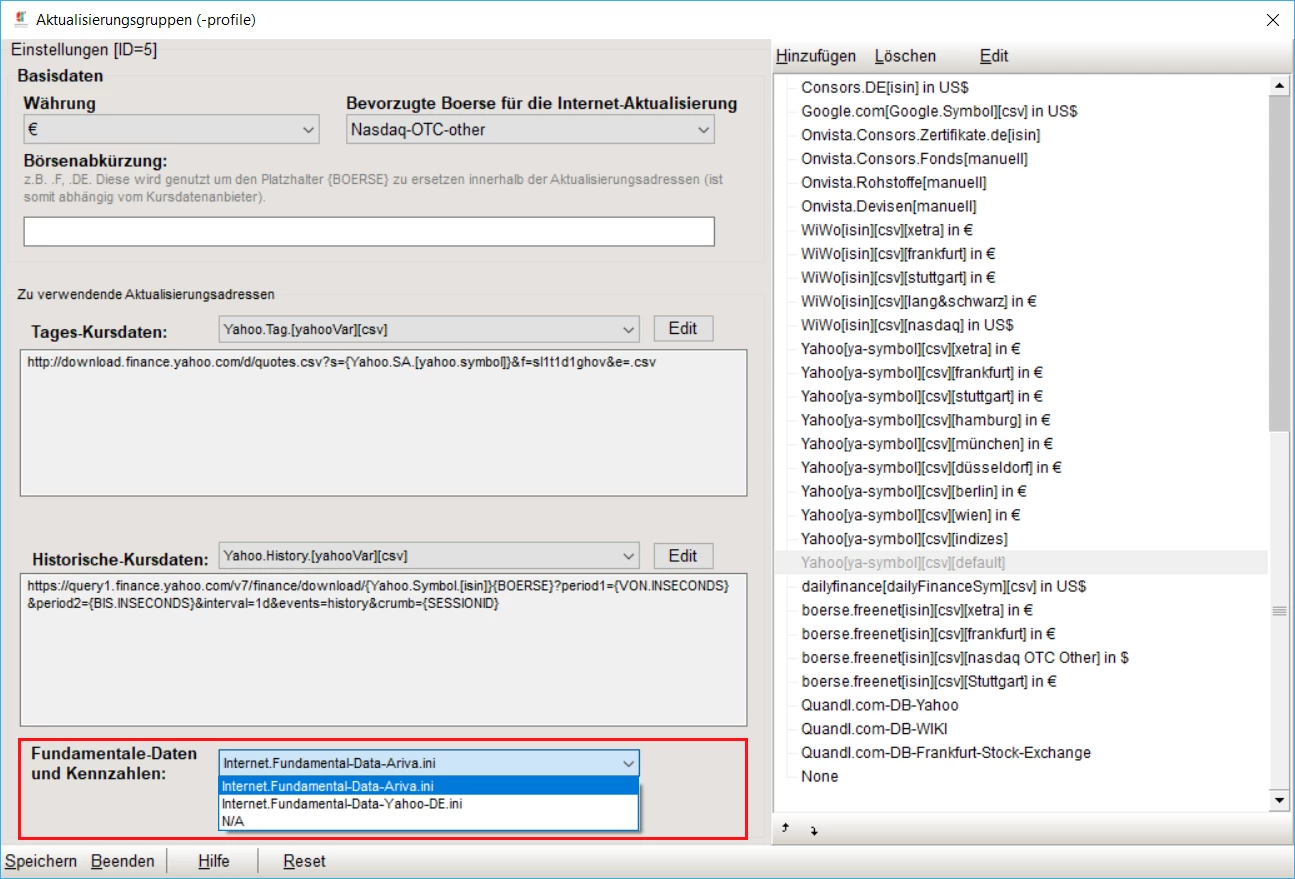
Task: Click Speichern in the bottom bar
Action: [41, 861]
